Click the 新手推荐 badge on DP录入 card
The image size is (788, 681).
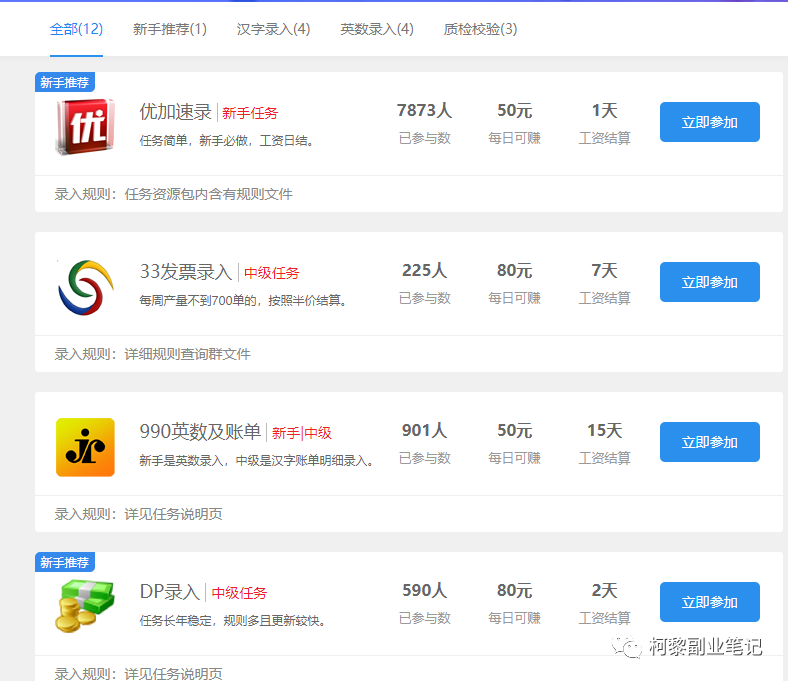pos(65,563)
